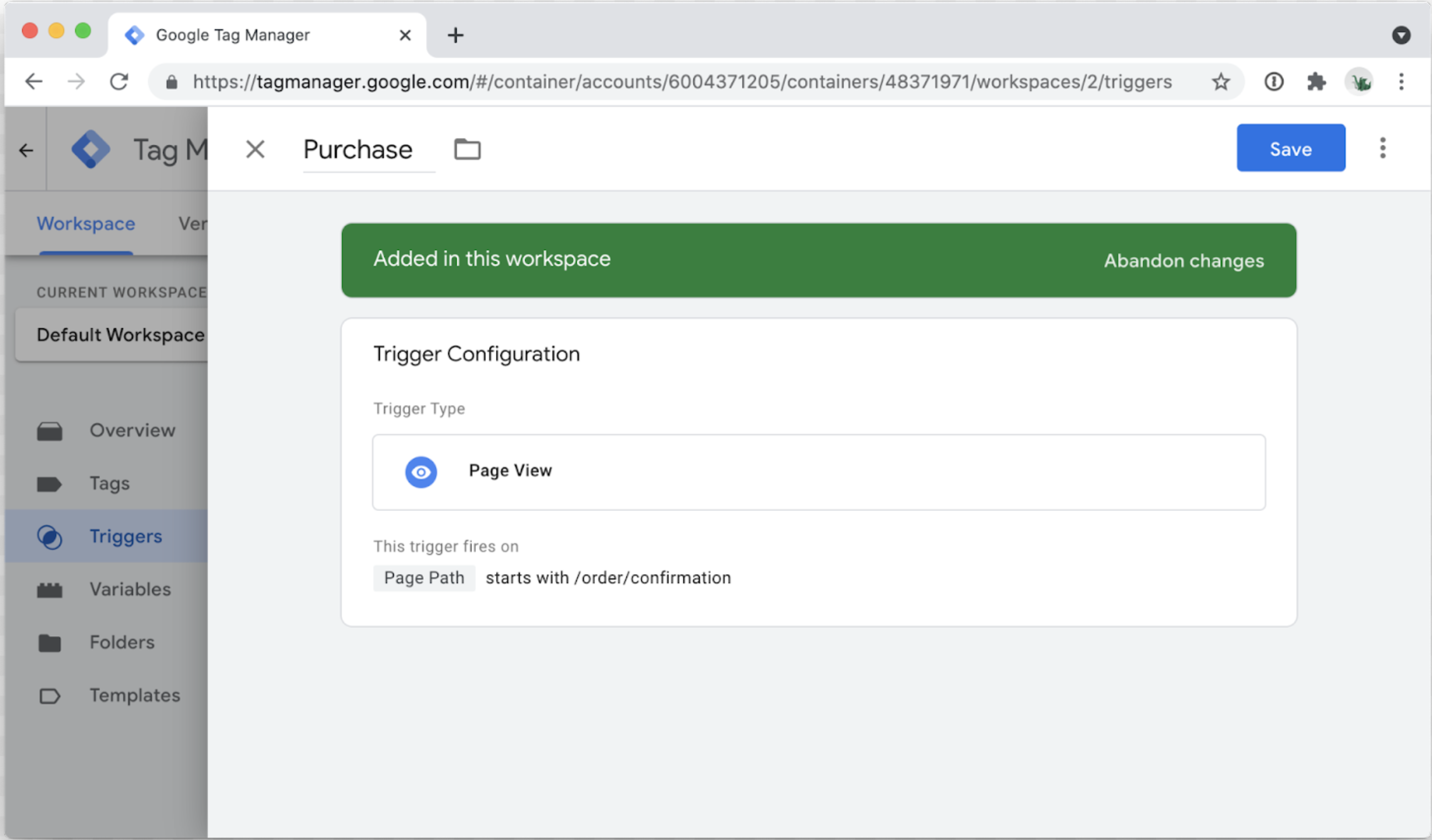
Task: Click the Overview sidebar icon
Action: click(50, 431)
